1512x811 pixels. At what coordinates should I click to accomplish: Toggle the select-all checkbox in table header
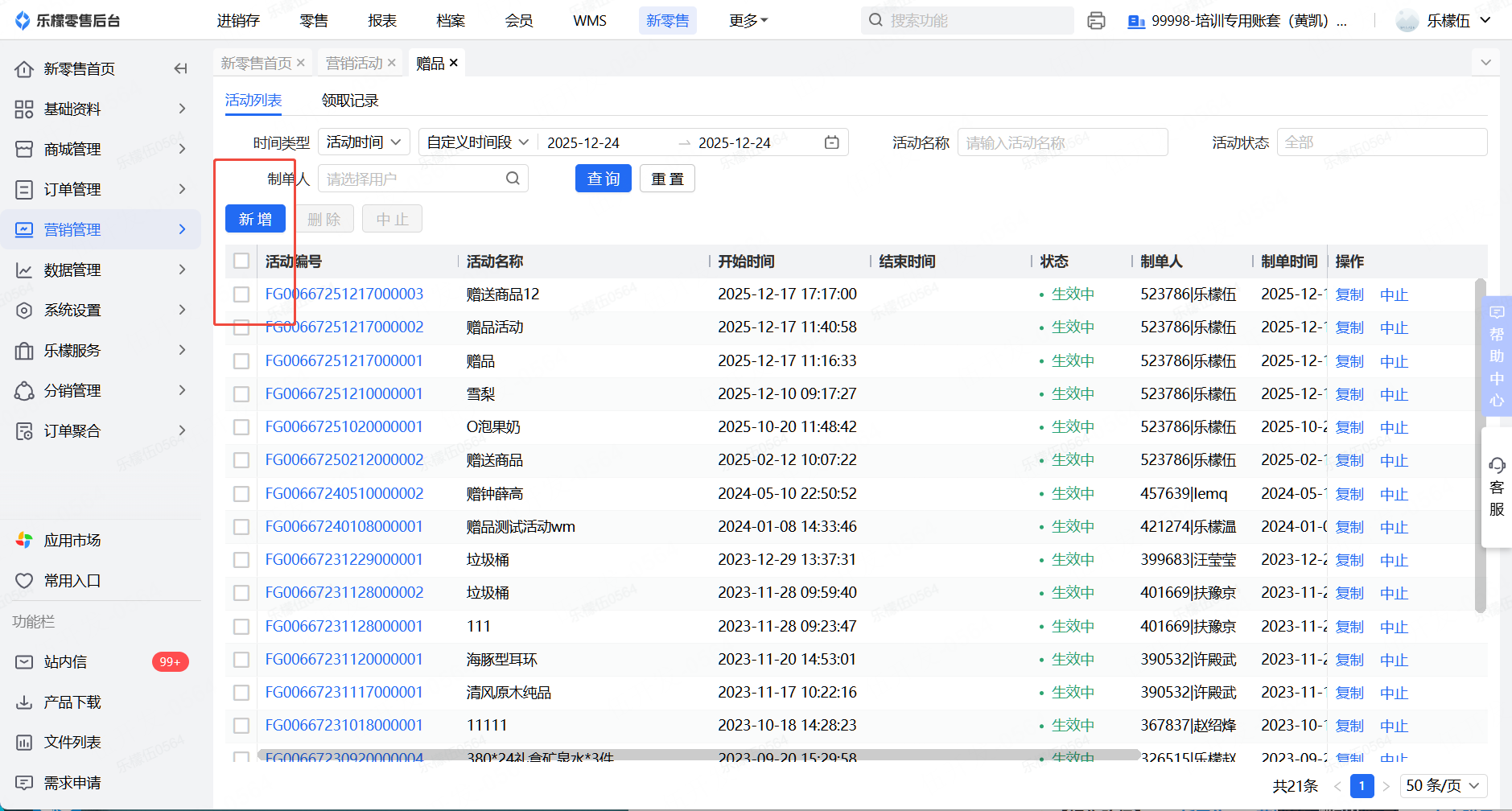[x=241, y=261]
